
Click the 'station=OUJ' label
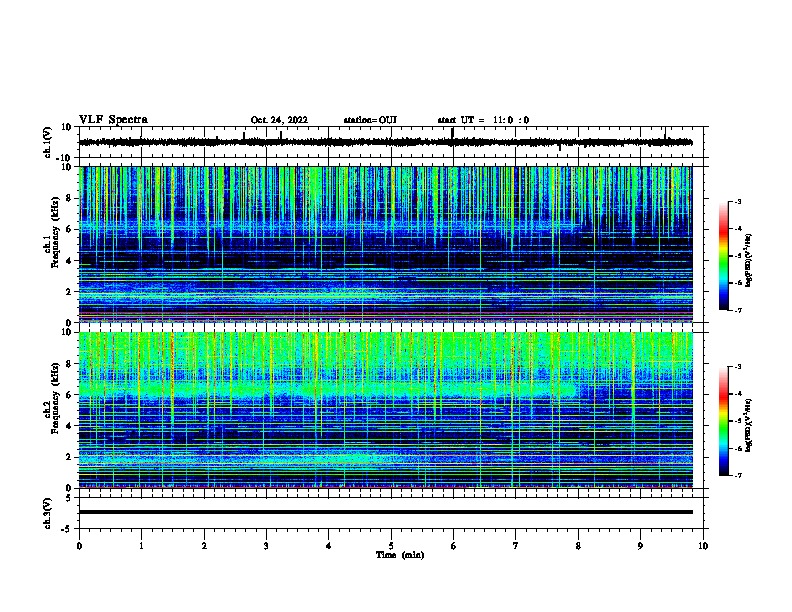[x=370, y=120]
